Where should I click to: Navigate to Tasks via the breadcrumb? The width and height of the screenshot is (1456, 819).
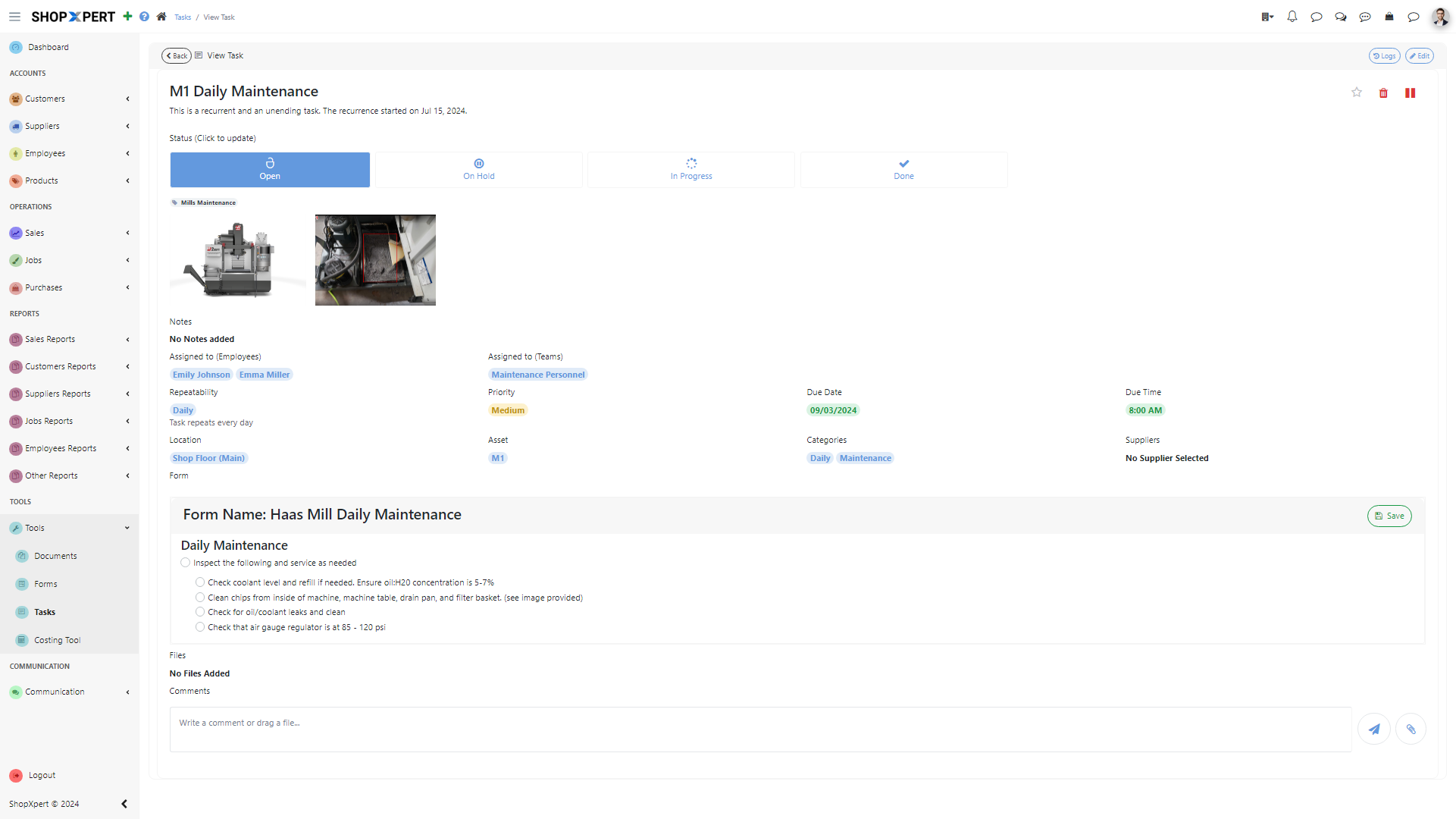tap(183, 17)
